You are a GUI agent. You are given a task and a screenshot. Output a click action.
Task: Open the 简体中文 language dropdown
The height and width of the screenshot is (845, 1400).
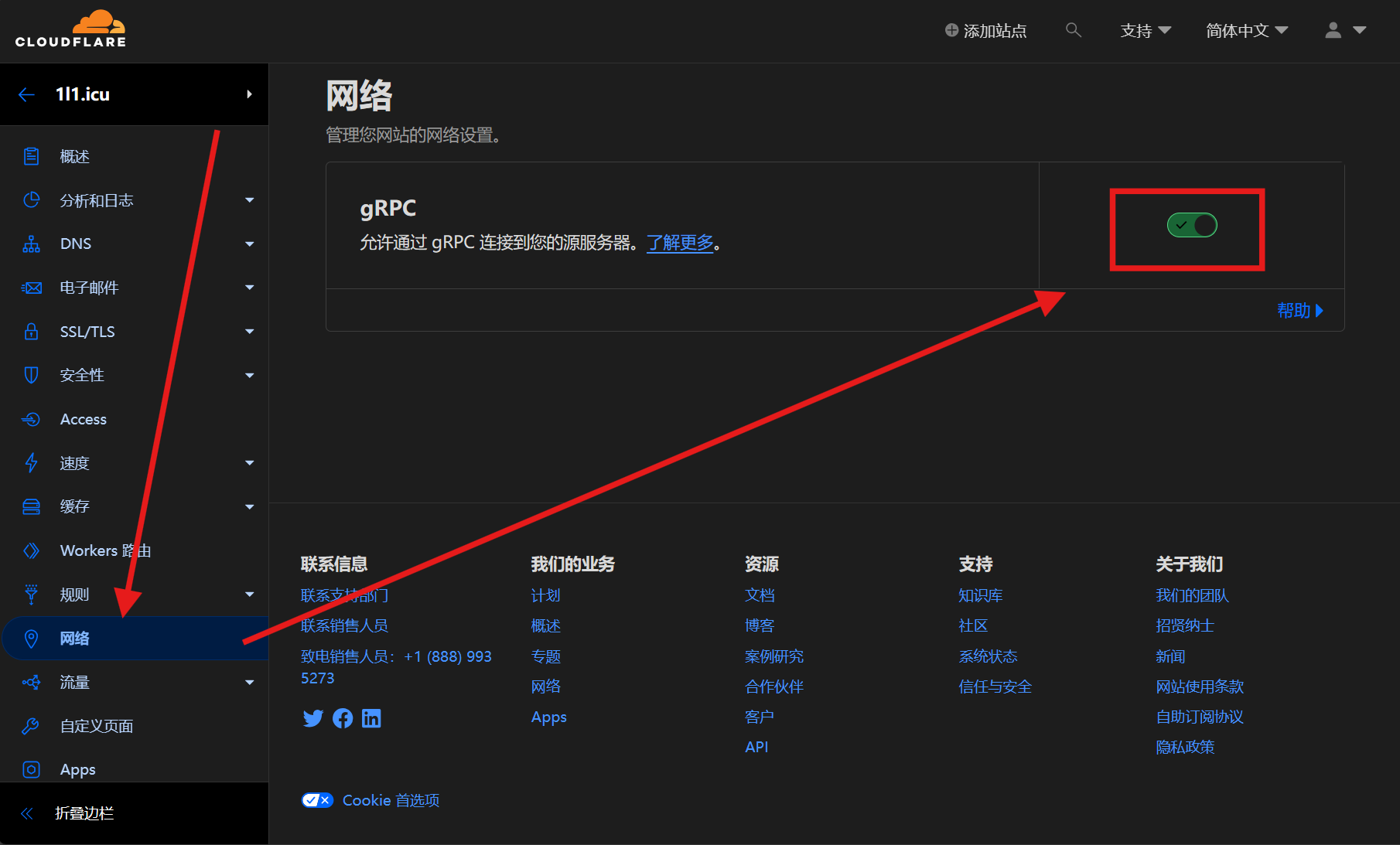pyautogui.click(x=1247, y=30)
